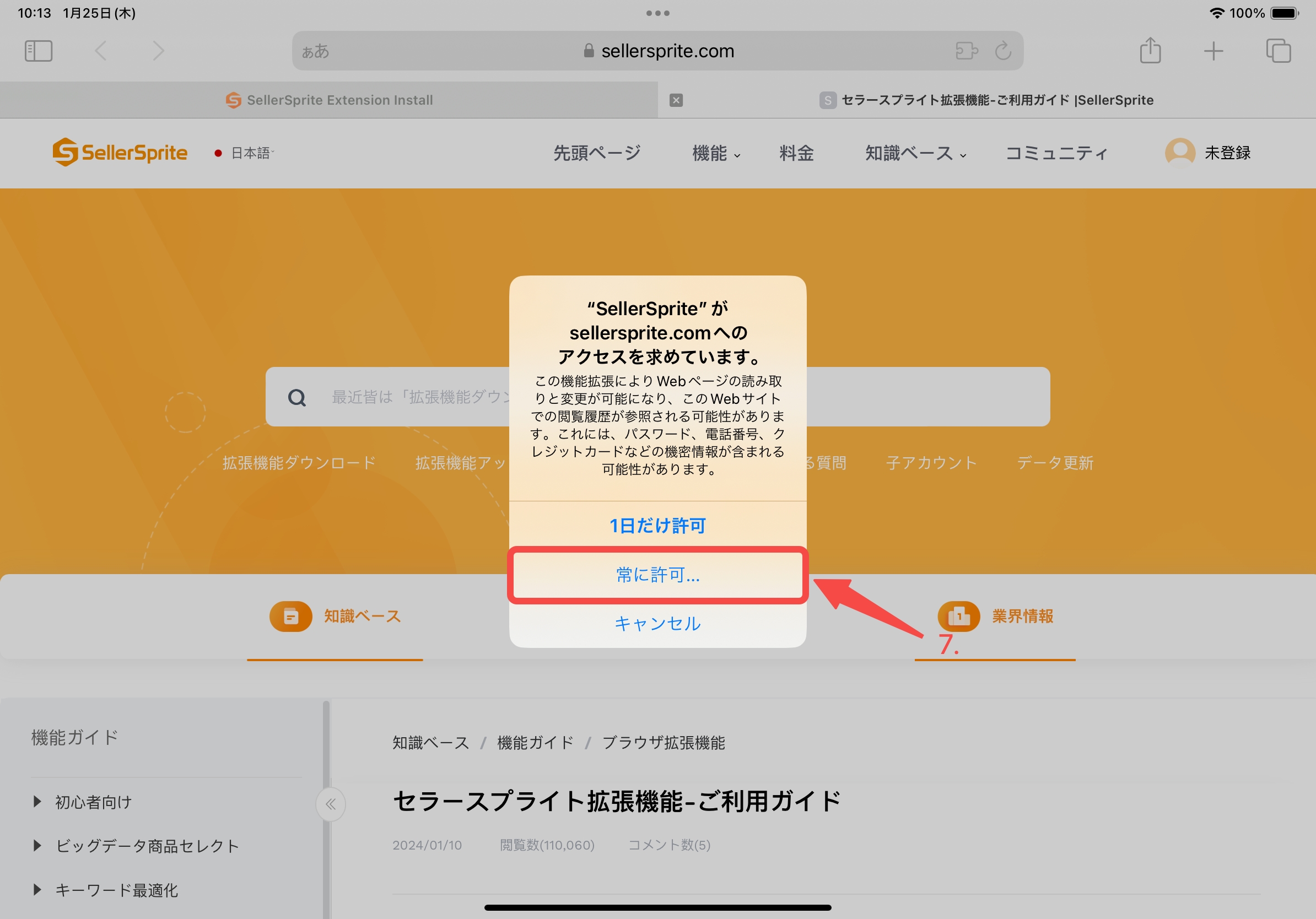This screenshot has height=919, width=1316.
Task: Click the knowledge base search field
Action: [x=658, y=397]
